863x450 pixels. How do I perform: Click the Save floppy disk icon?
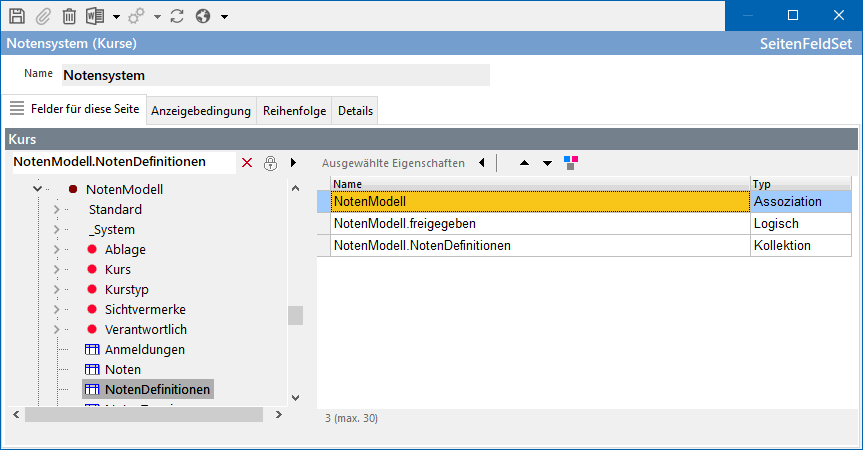16,16
